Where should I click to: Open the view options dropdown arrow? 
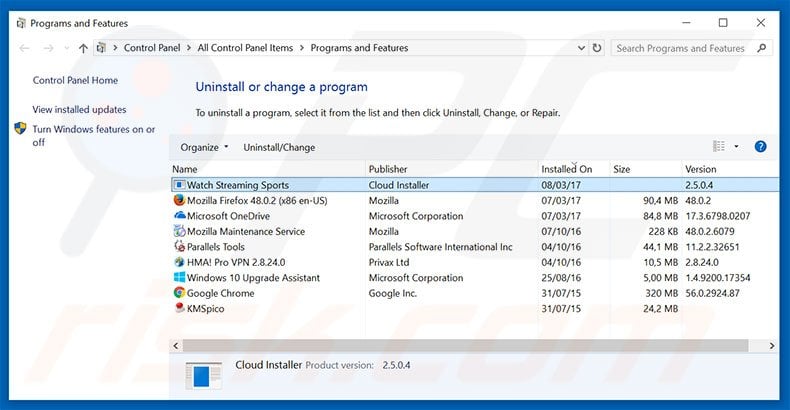[736, 147]
